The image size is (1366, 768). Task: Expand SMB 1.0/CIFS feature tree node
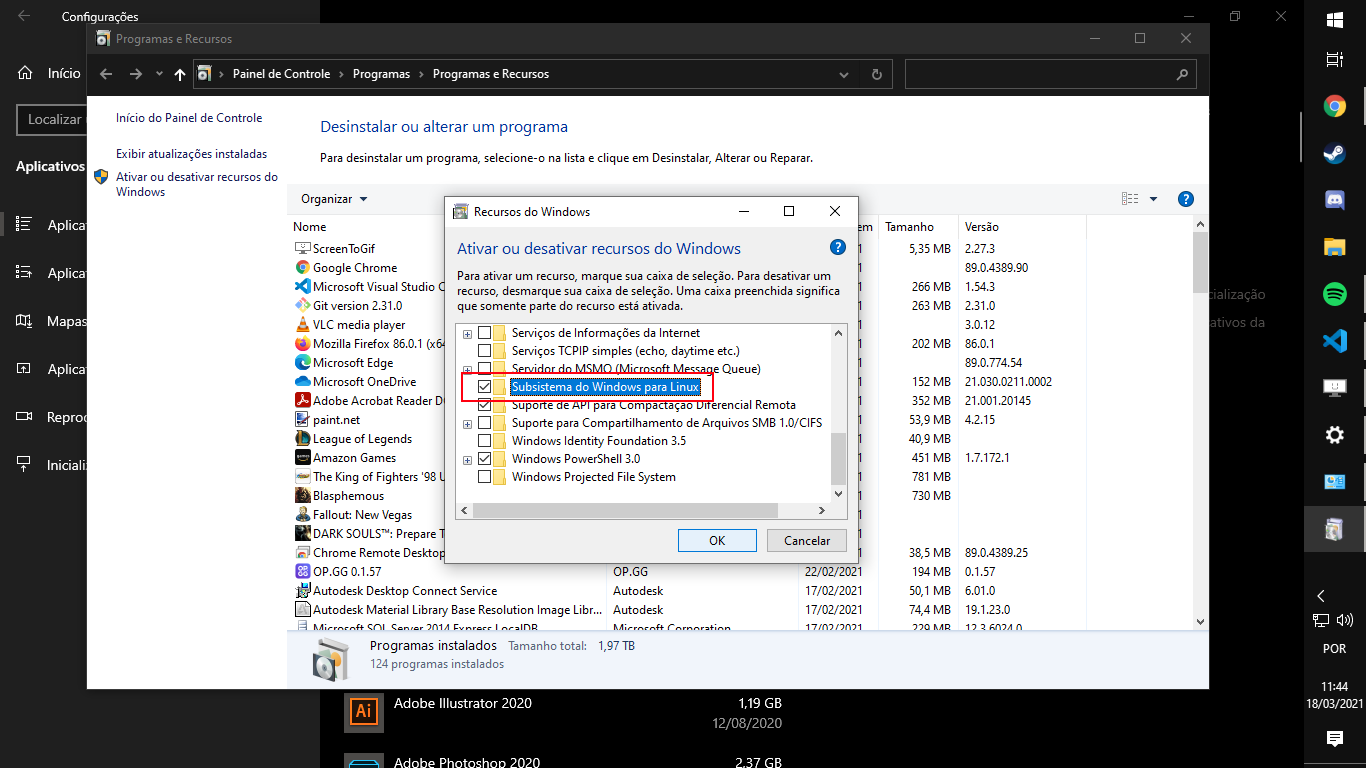point(467,423)
